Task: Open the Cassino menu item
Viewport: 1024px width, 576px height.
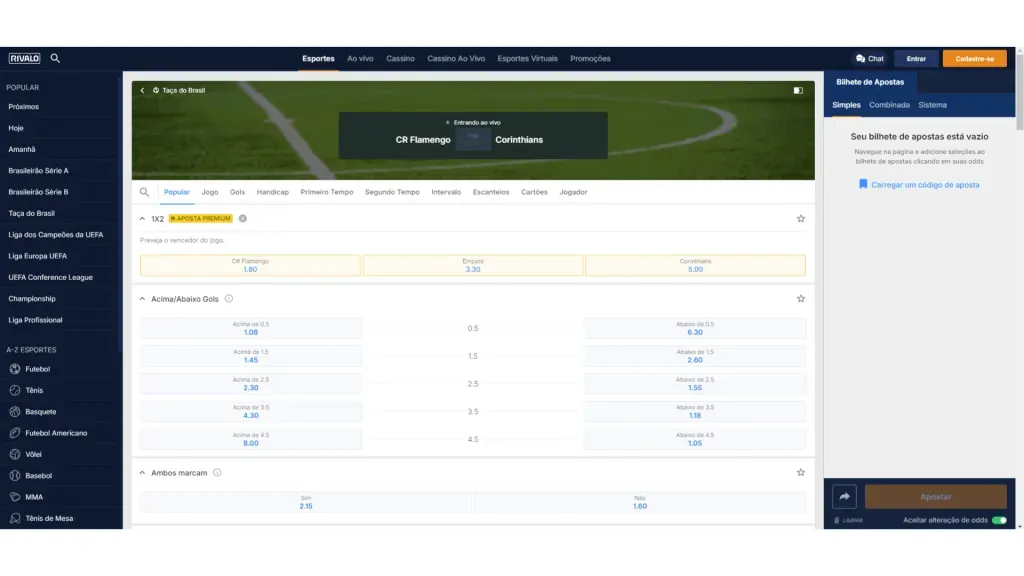Action: click(400, 59)
